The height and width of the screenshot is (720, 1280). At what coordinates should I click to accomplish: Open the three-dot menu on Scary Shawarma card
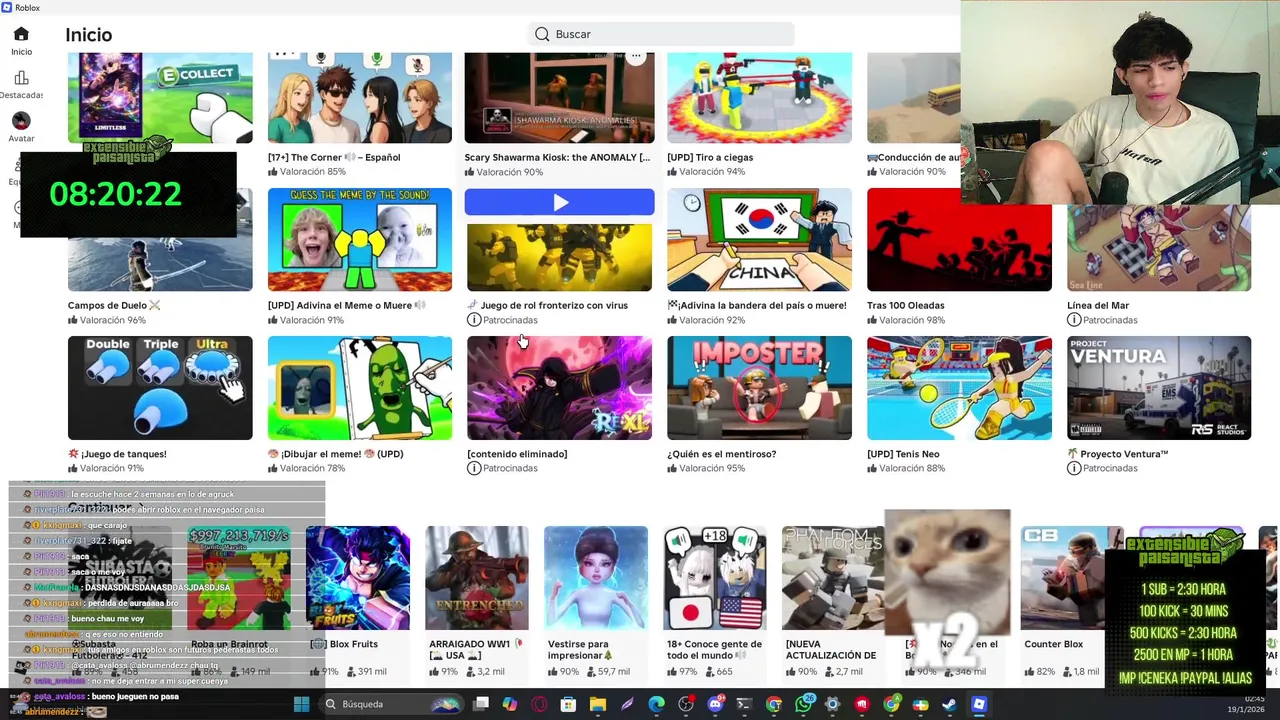[x=636, y=58]
